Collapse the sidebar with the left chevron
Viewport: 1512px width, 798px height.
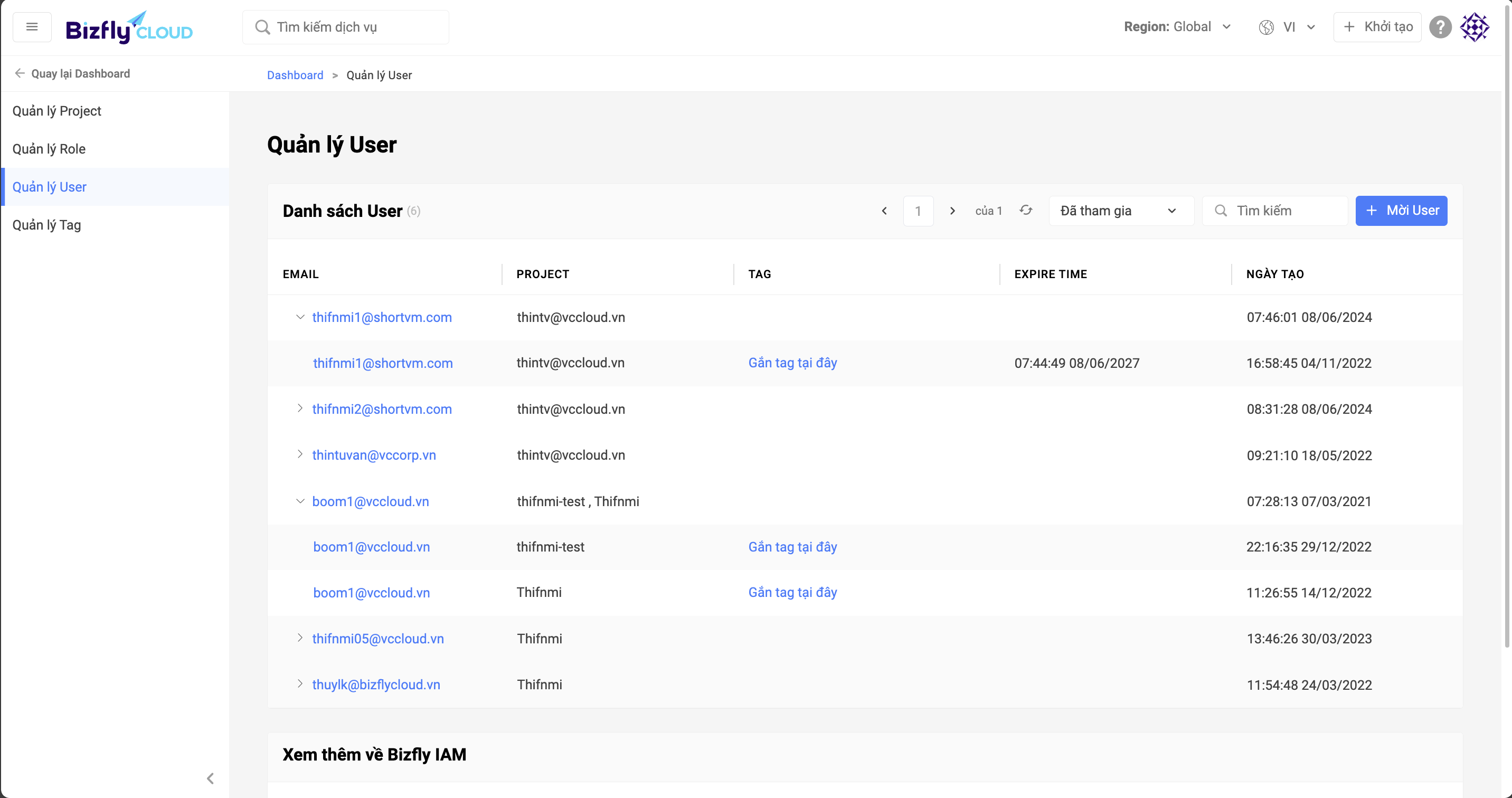210,778
